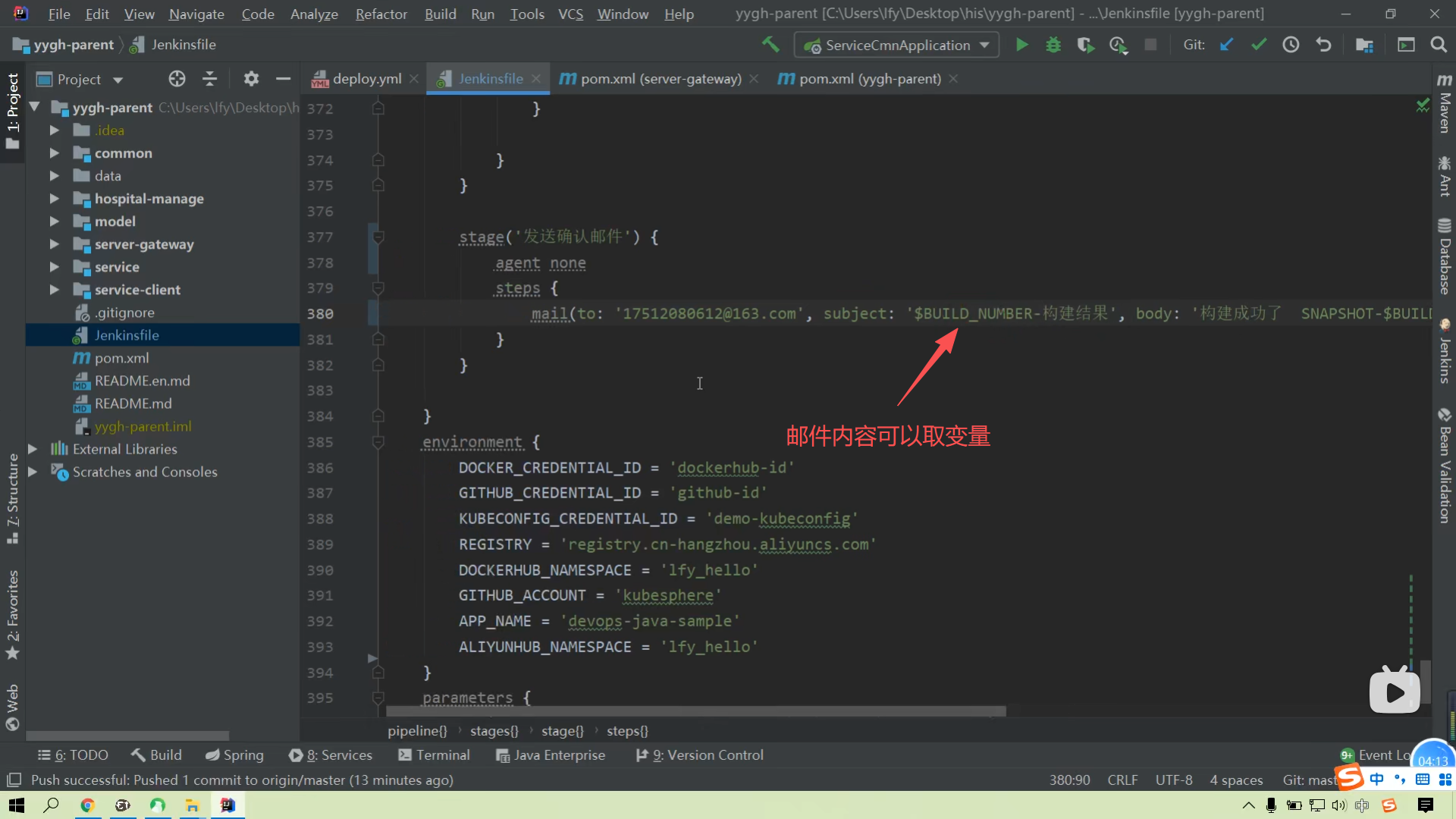Commit changes with the green checkmark

click(x=1259, y=45)
